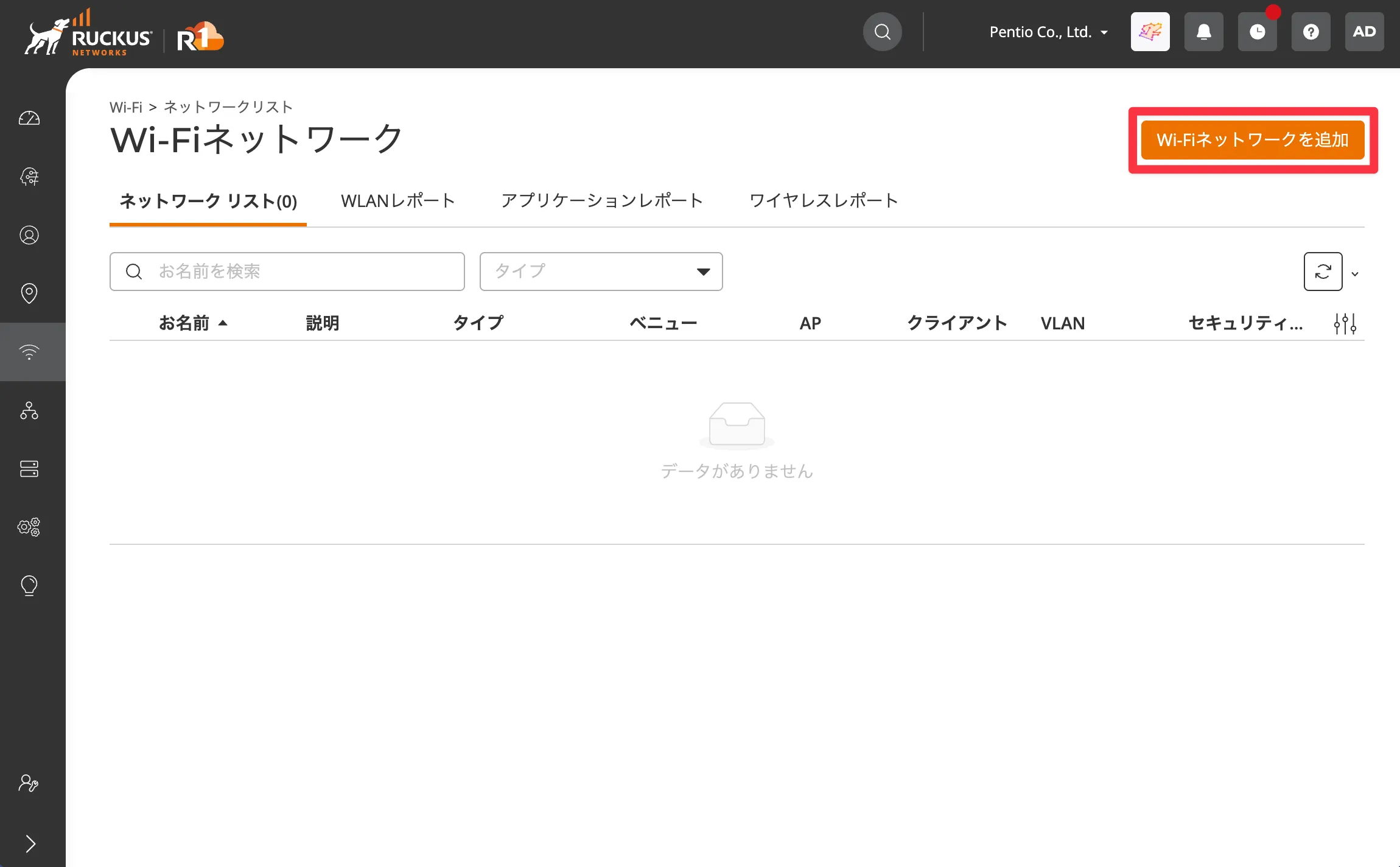Click the クライアント column header

coord(957,323)
